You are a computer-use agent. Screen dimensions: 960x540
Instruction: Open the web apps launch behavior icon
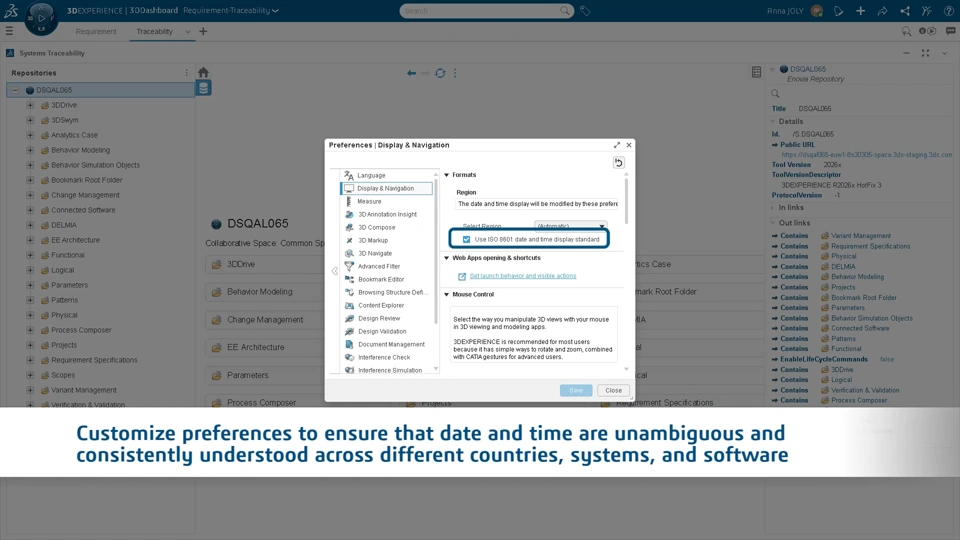pos(462,276)
